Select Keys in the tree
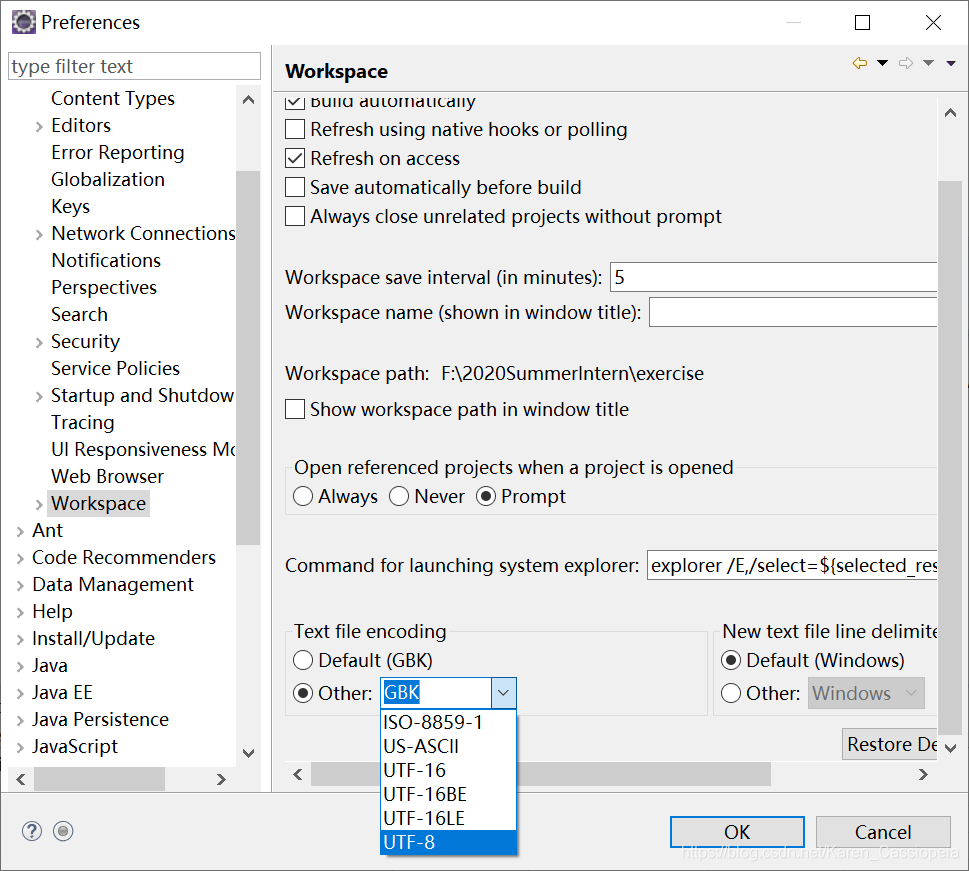 tap(70, 206)
